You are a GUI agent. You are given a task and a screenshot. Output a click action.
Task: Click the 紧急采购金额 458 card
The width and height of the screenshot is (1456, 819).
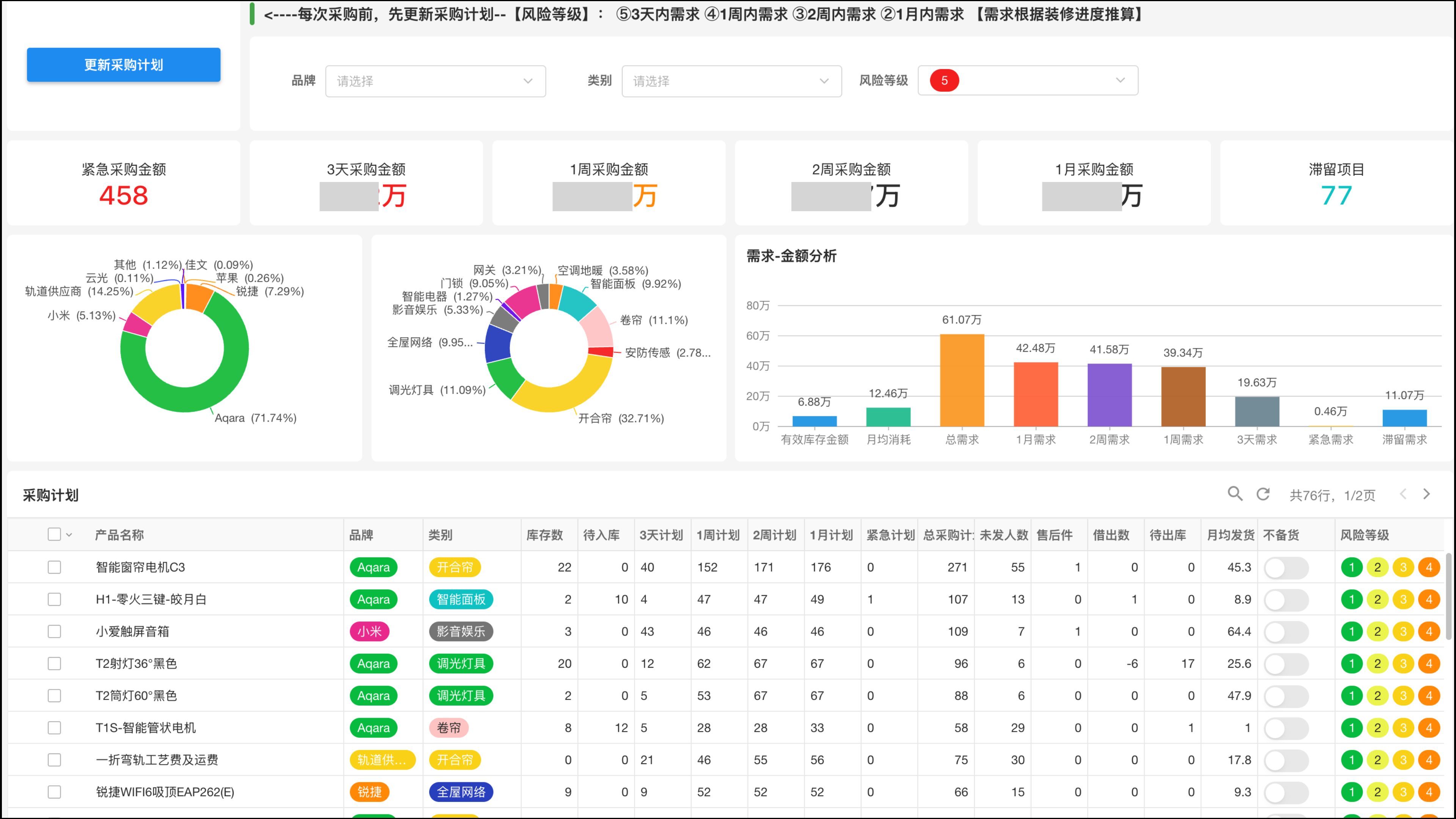click(x=124, y=183)
